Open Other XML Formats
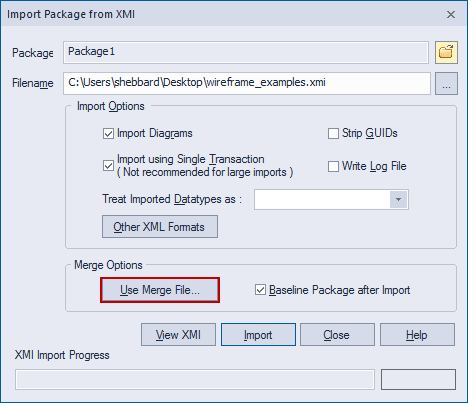Image resolution: width=468 pixels, height=403 pixels. click(160, 227)
